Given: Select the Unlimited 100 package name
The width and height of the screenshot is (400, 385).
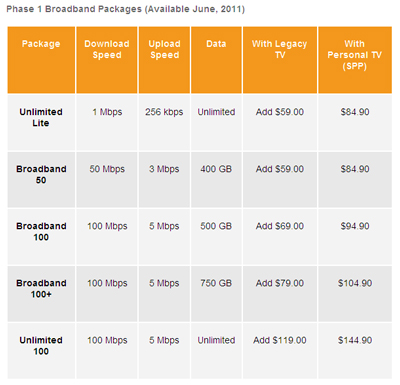Looking at the screenshot, I should 41,345.
